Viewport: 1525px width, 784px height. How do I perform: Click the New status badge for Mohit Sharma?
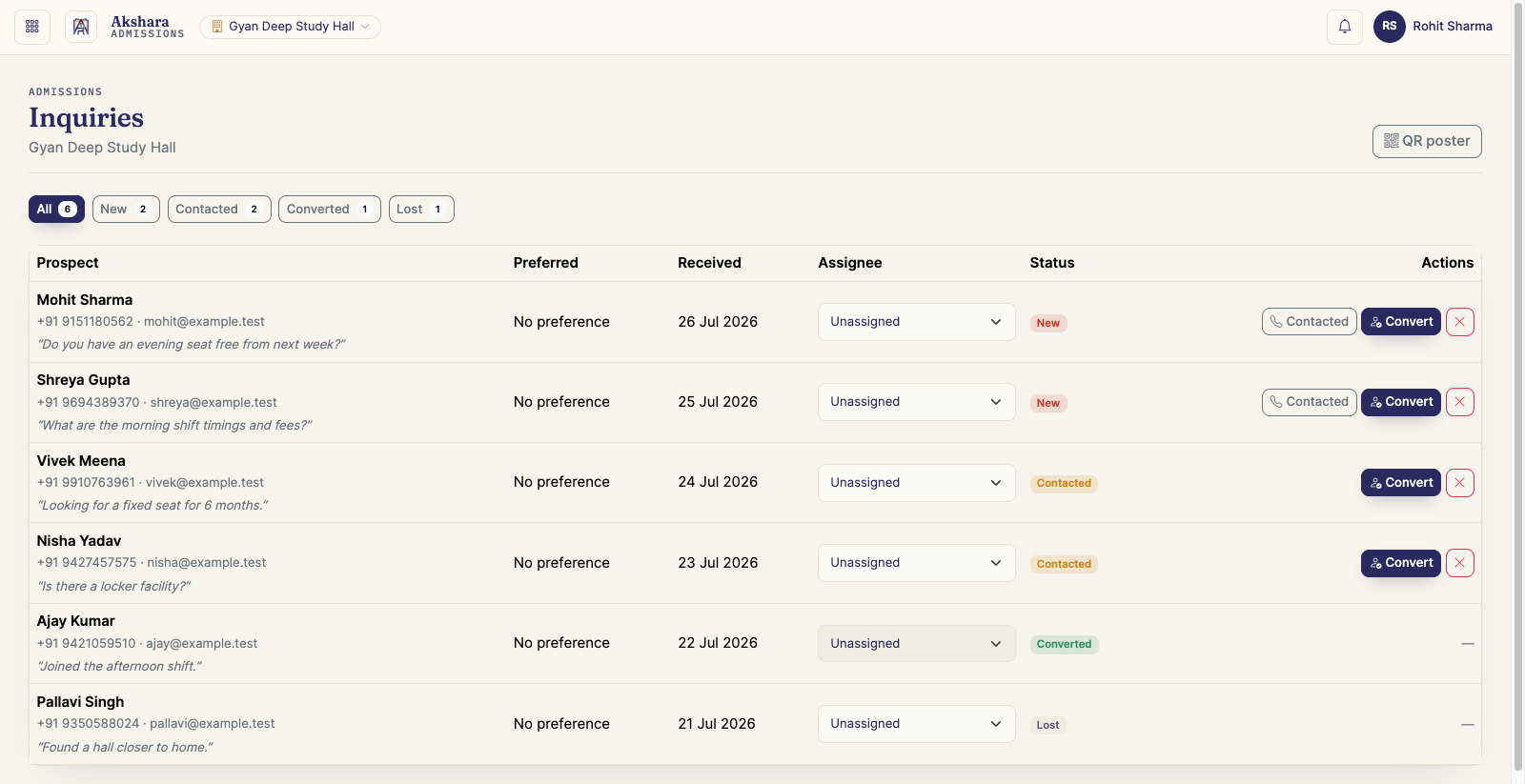(x=1048, y=323)
